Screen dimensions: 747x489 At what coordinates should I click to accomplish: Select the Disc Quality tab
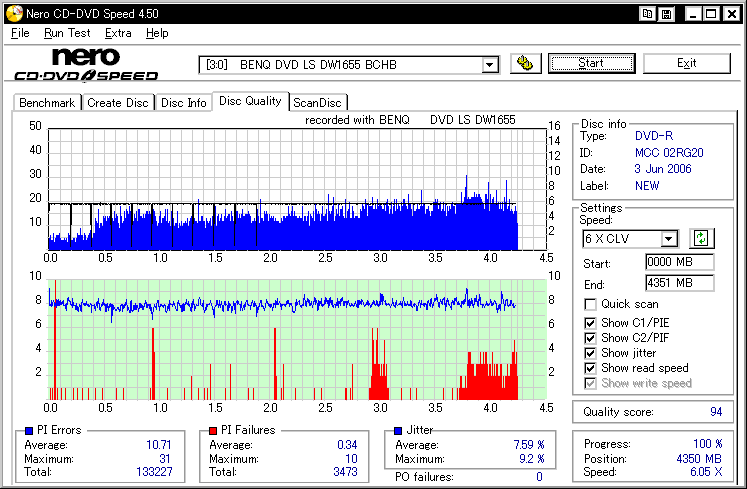coord(250,101)
